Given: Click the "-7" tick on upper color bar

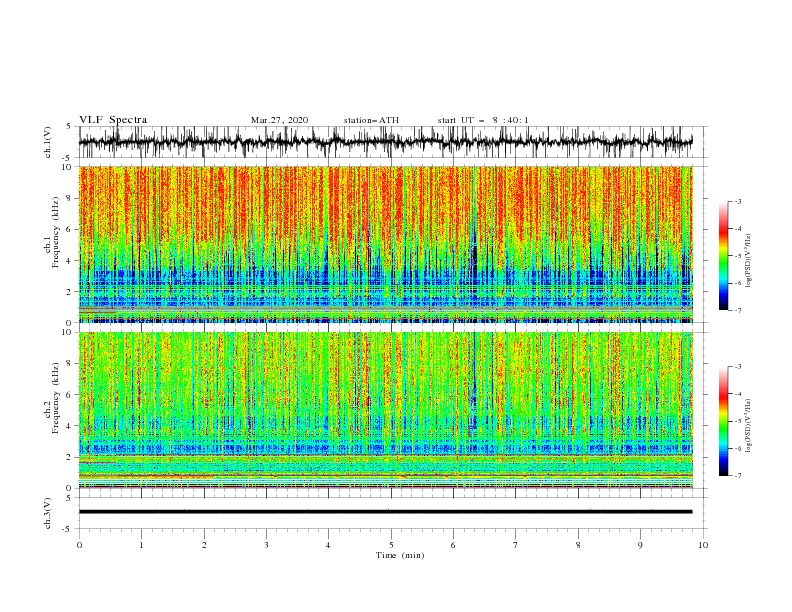Looking at the screenshot, I should click(x=738, y=310).
